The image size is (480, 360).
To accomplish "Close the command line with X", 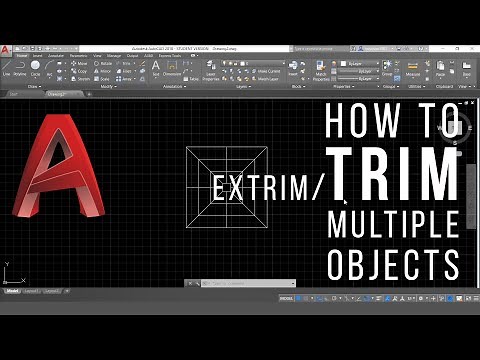I will coord(190,283).
